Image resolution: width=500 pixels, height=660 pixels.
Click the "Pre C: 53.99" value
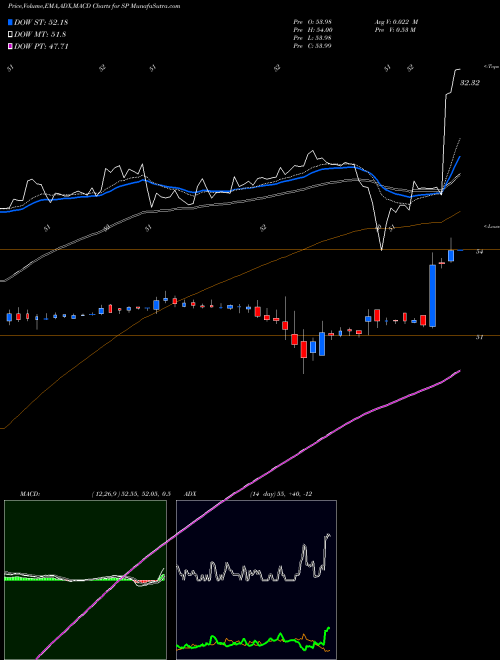[312, 46]
